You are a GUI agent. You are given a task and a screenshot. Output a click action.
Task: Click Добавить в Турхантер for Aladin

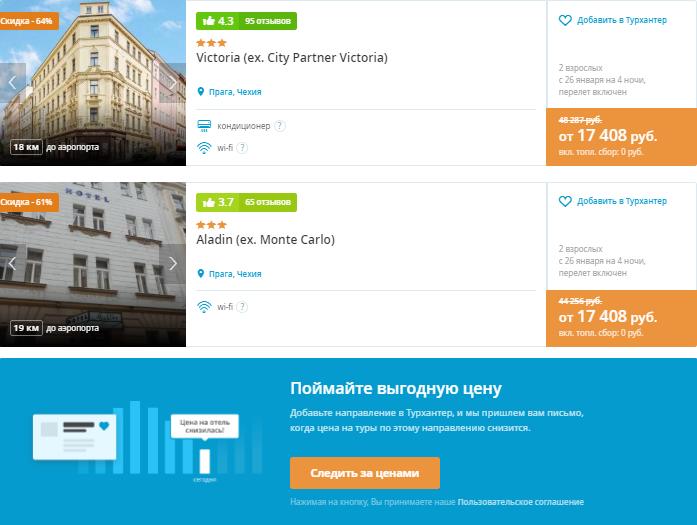(622, 201)
